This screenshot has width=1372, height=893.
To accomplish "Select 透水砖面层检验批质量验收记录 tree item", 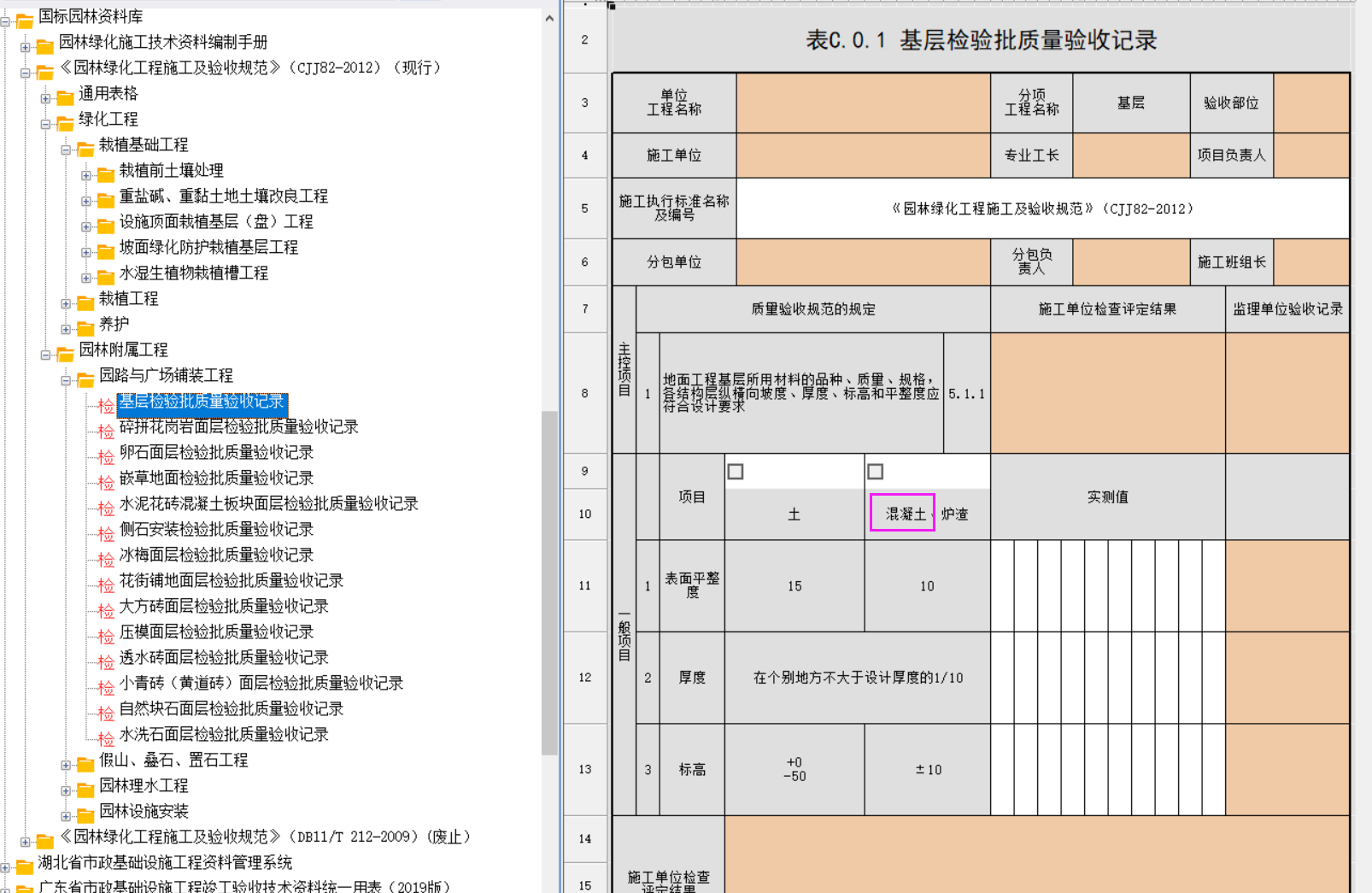I will point(224,658).
